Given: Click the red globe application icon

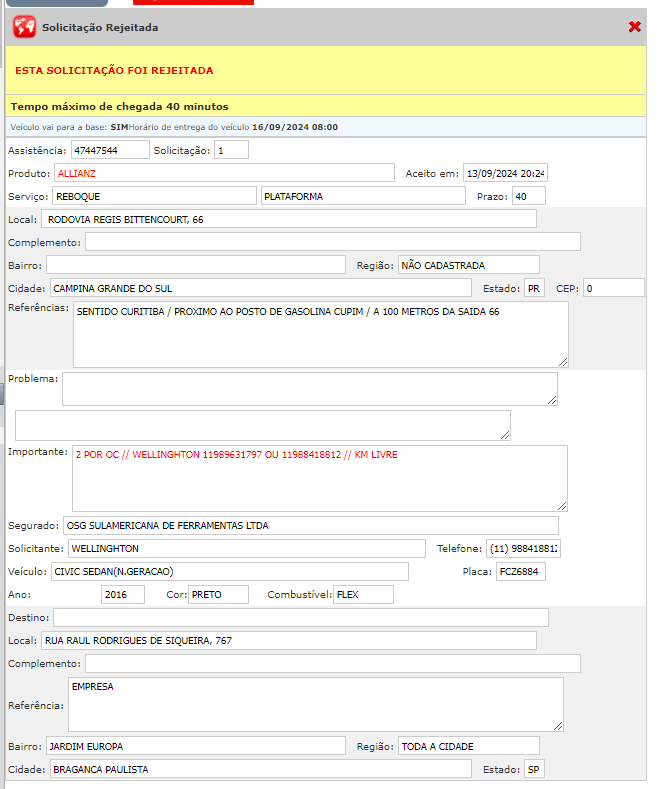Looking at the screenshot, I should pos(24,27).
